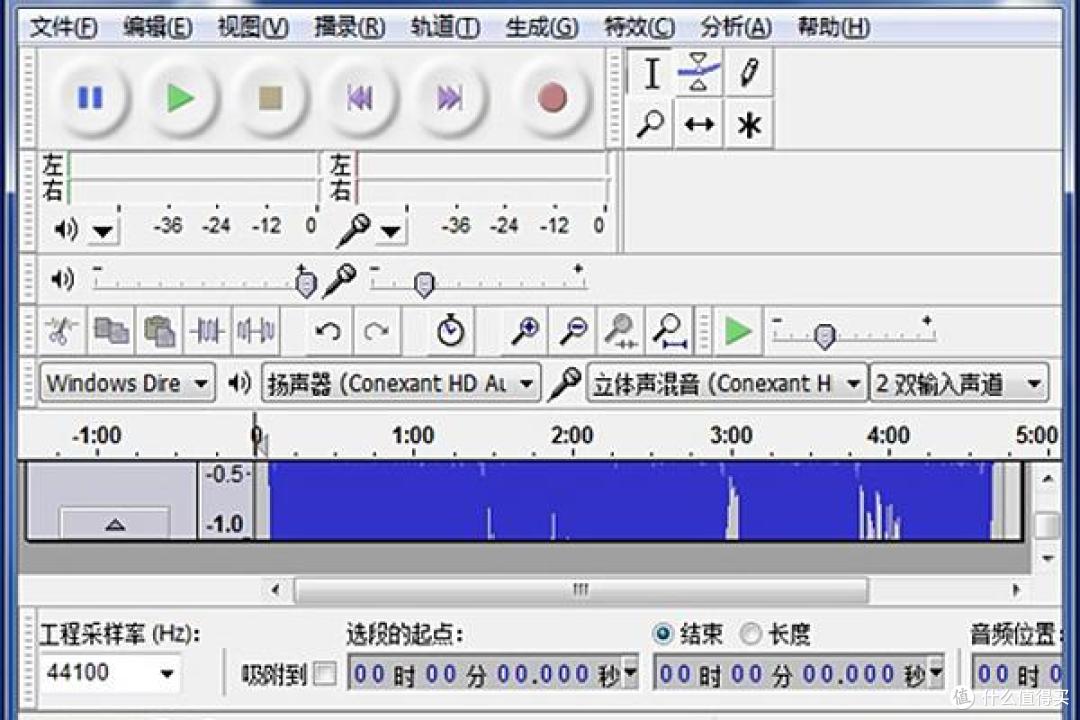Redo the last undone action
Viewport: 1080px width, 720px height.
[x=377, y=331]
